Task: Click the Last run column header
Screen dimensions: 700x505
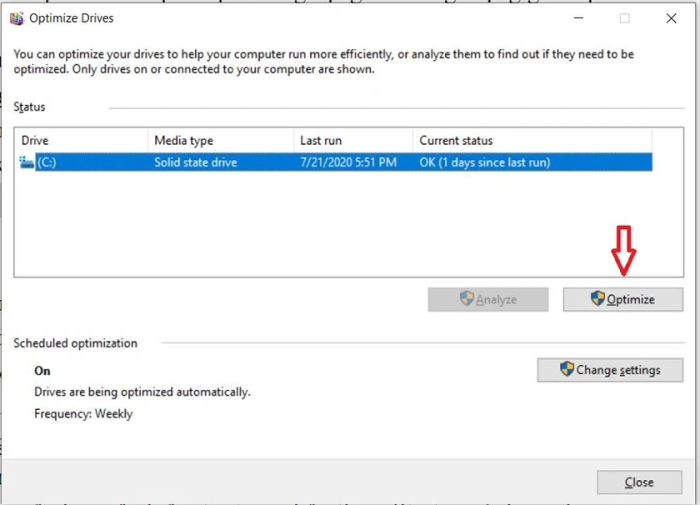Action: pos(354,141)
